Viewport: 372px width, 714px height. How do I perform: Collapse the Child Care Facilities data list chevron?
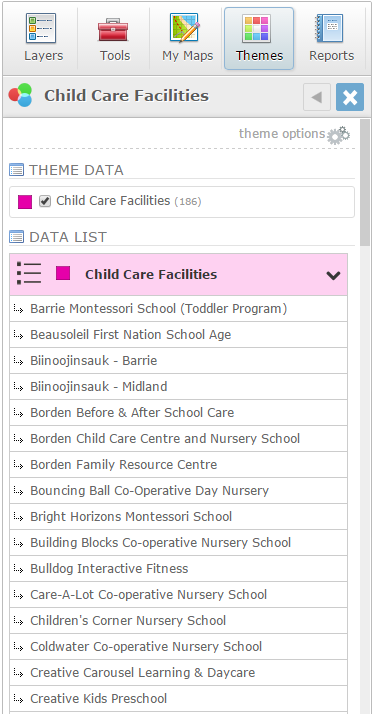(333, 275)
